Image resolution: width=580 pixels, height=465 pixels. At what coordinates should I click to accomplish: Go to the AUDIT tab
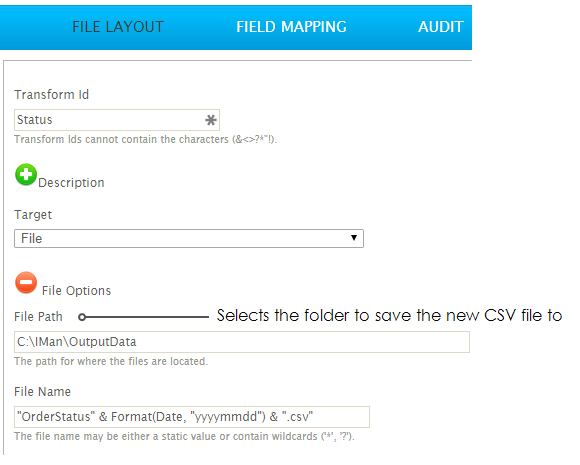[441, 27]
